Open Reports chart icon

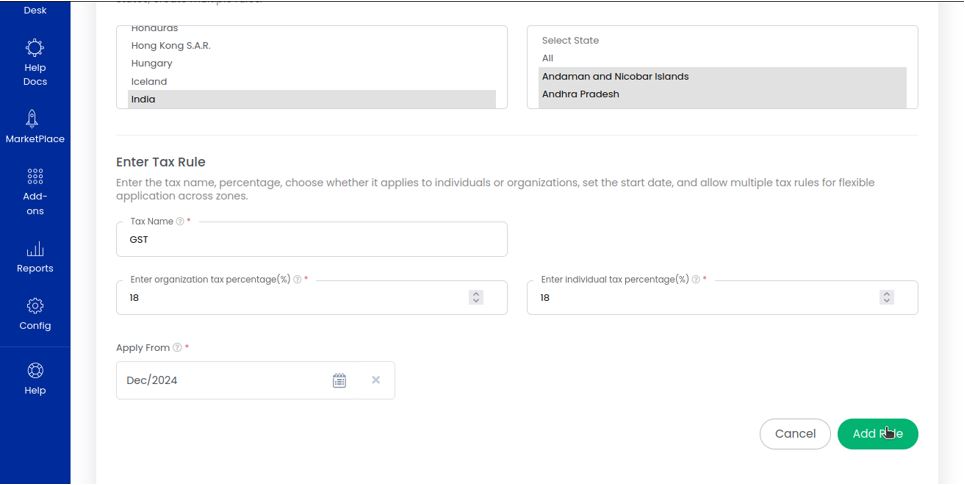[x=35, y=249]
